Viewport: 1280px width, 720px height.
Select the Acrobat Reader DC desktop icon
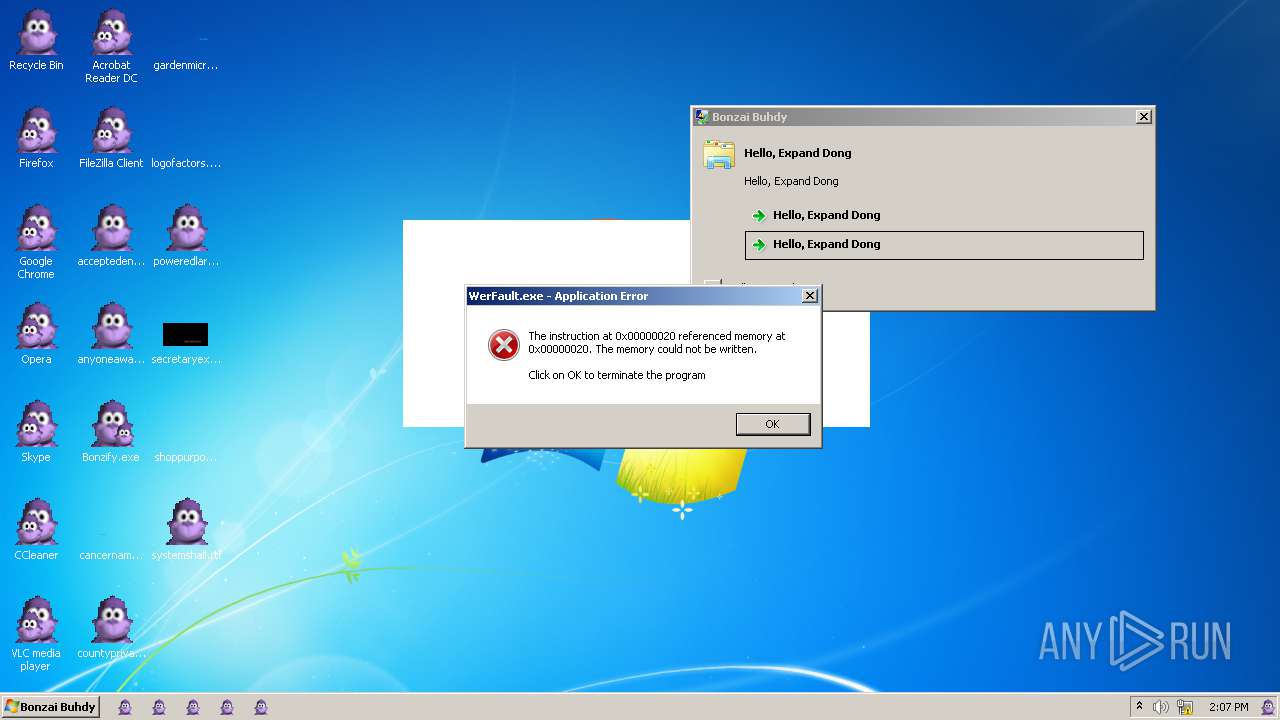click(x=111, y=47)
